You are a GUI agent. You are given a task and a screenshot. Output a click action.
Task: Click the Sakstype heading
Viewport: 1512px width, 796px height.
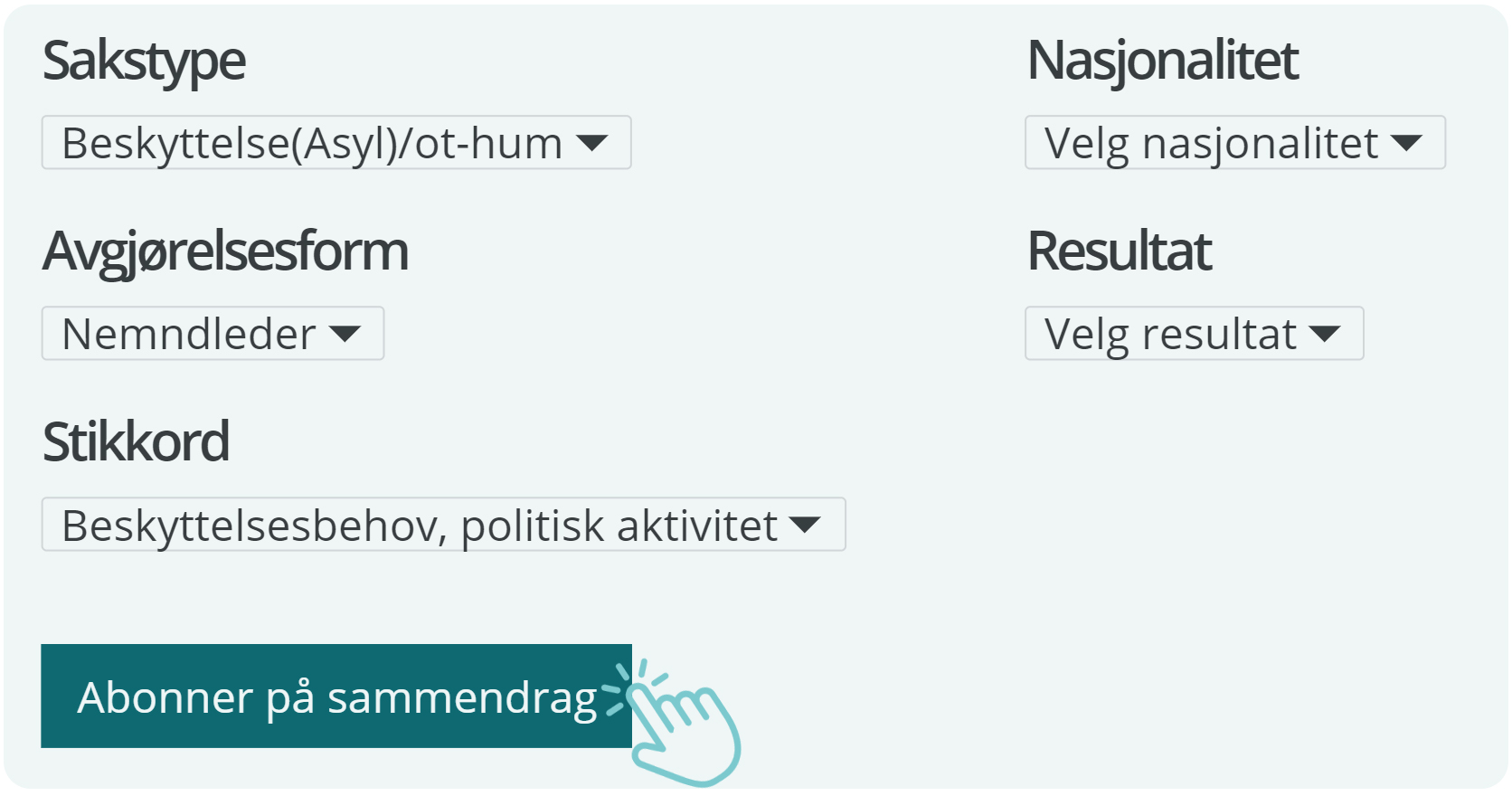[x=144, y=62]
